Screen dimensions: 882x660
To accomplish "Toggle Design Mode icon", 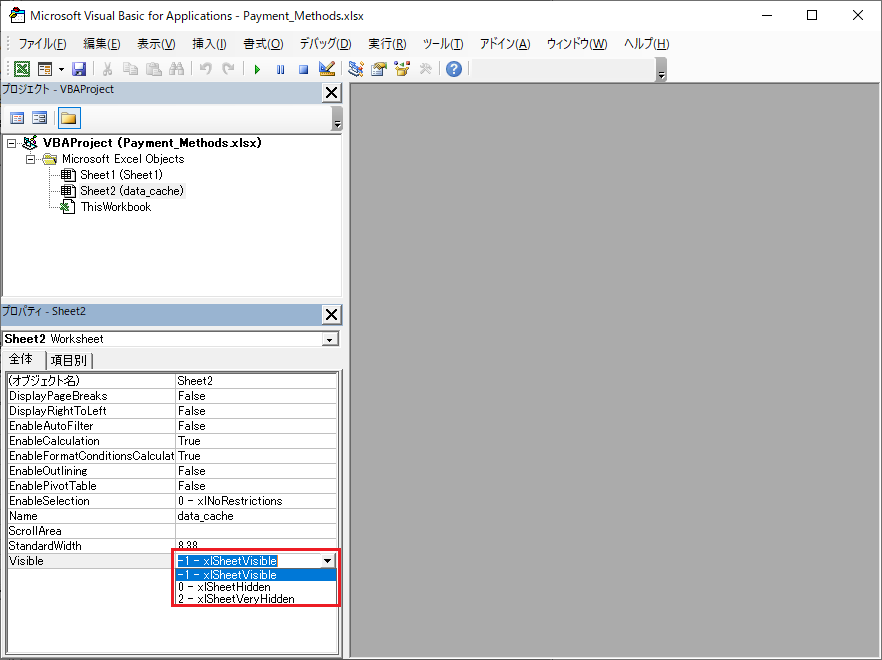I will pyautogui.click(x=327, y=69).
